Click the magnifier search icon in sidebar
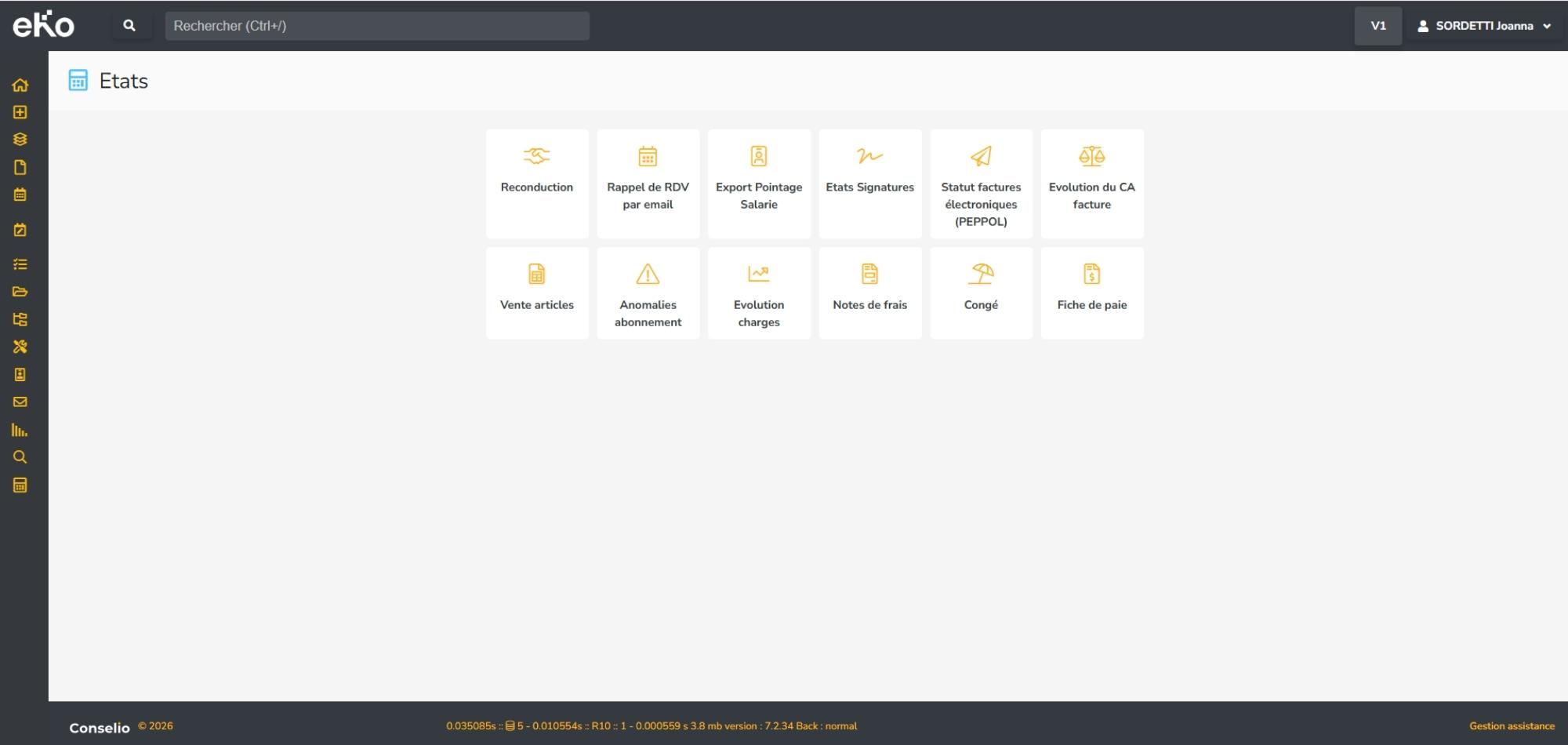This screenshot has width=1568, height=745. 20,457
